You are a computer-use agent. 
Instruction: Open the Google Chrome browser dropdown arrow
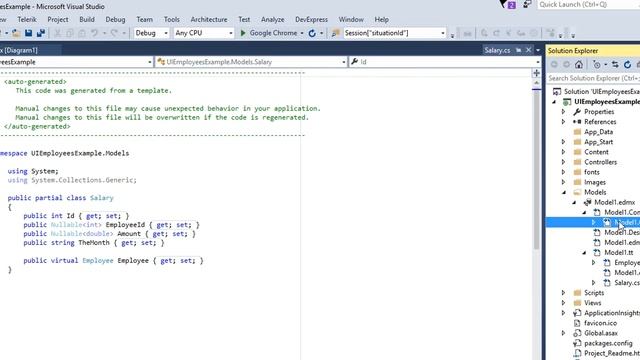(302, 33)
